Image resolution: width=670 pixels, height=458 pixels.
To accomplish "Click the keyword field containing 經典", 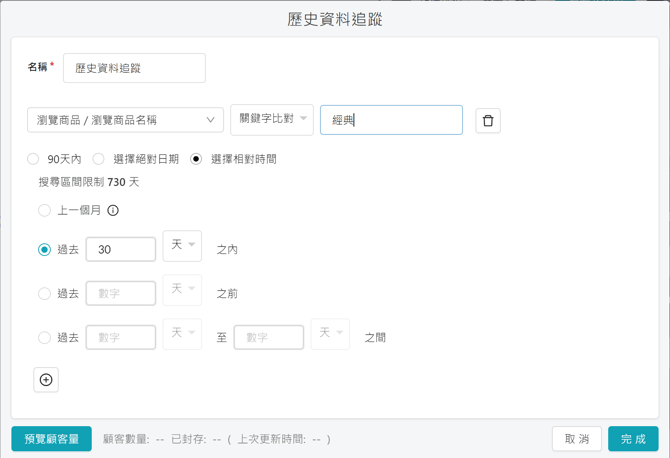I will [x=391, y=120].
